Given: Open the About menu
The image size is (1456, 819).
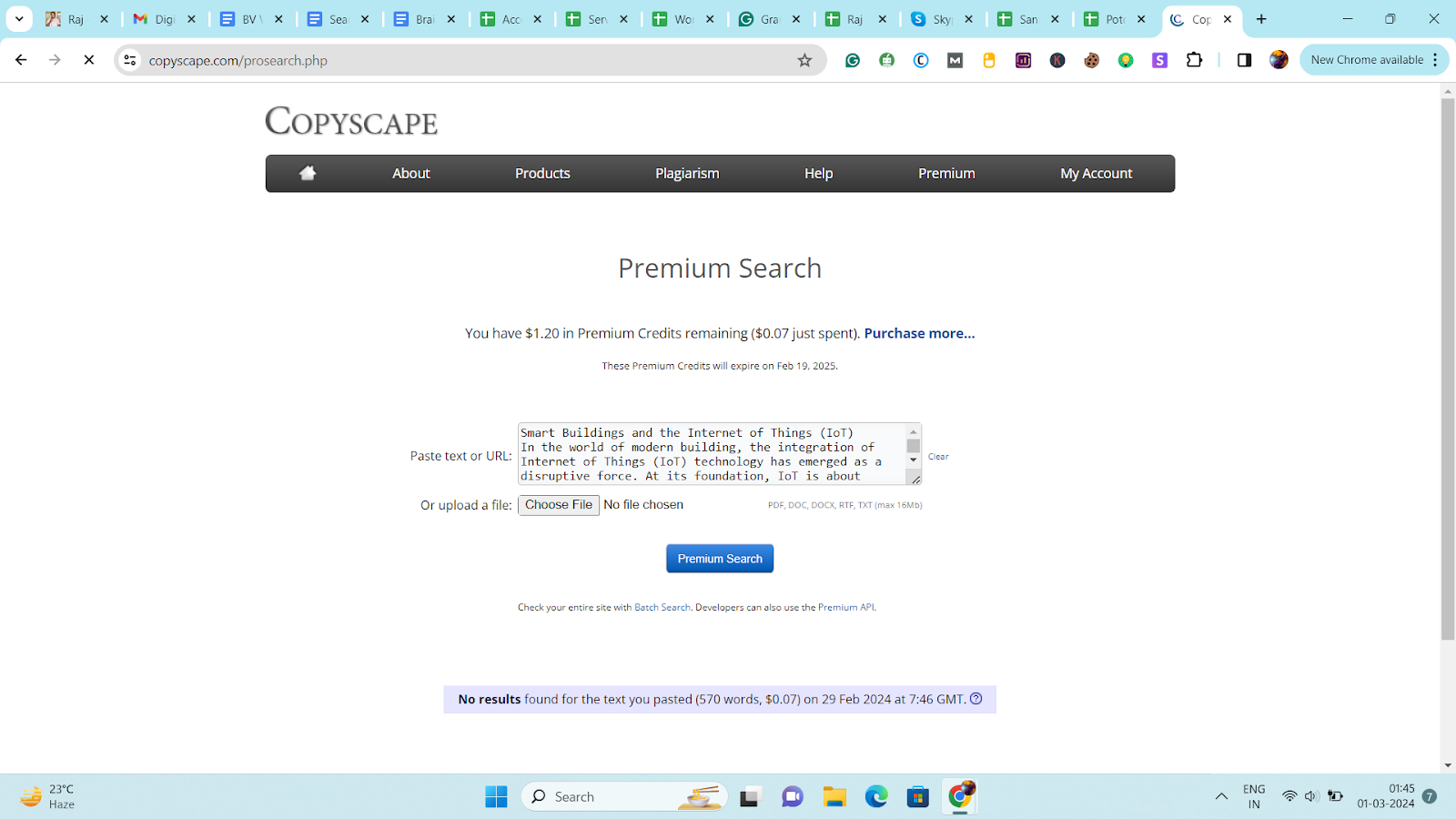Looking at the screenshot, I should (411, 173).
